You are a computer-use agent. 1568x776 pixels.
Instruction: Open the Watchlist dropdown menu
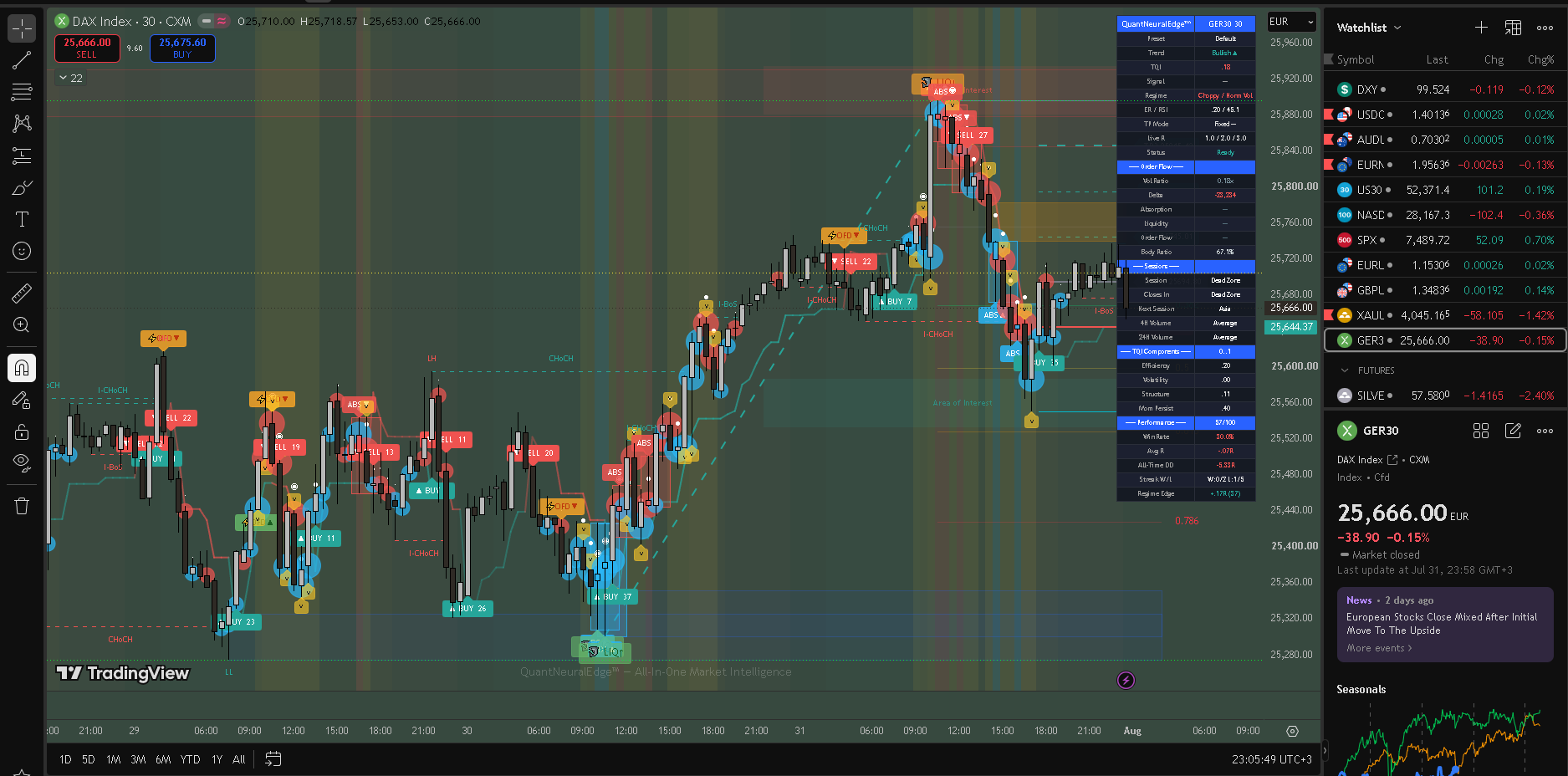(x=1368, y=28)
